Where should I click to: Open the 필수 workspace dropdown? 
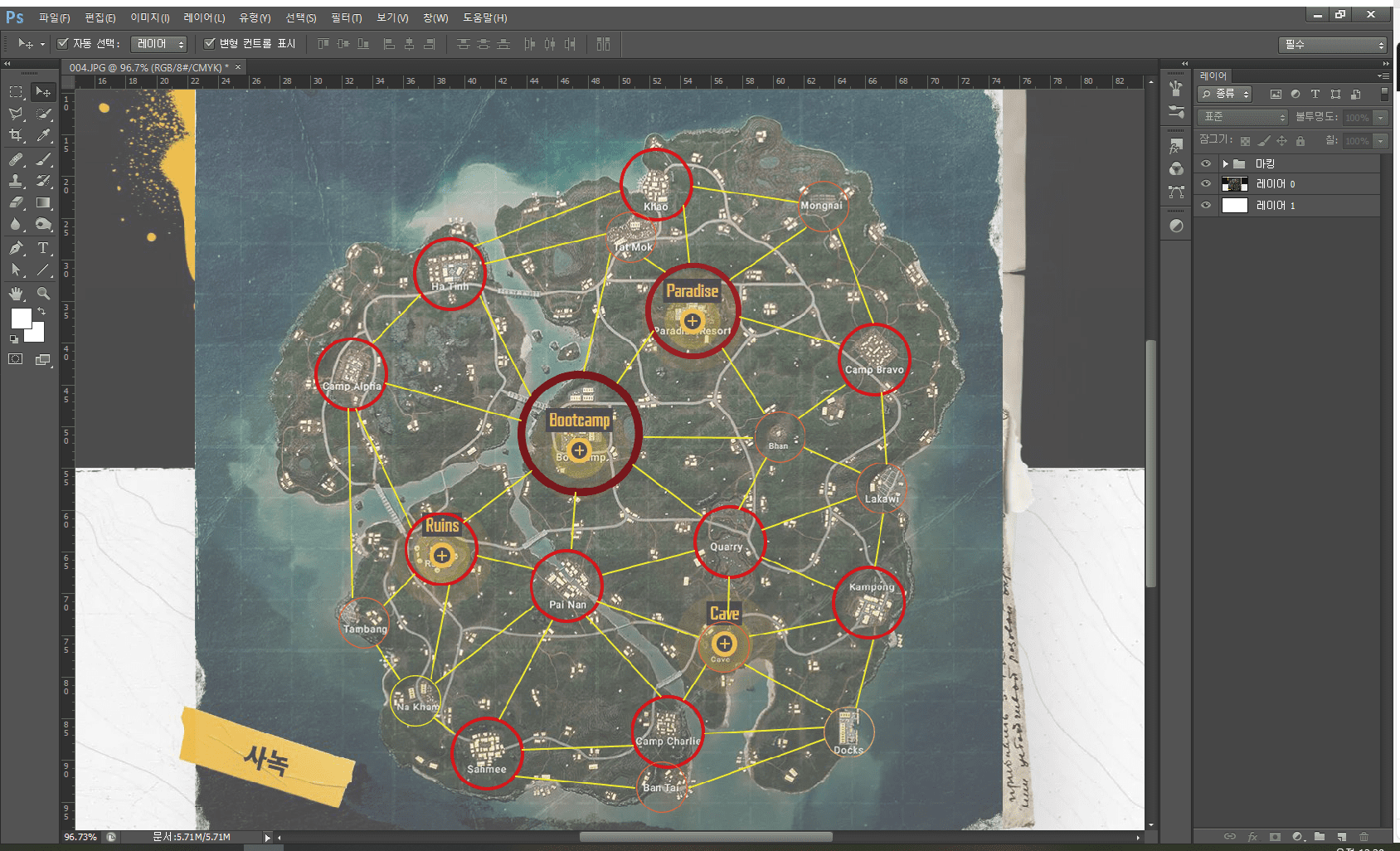[1332, 45]
